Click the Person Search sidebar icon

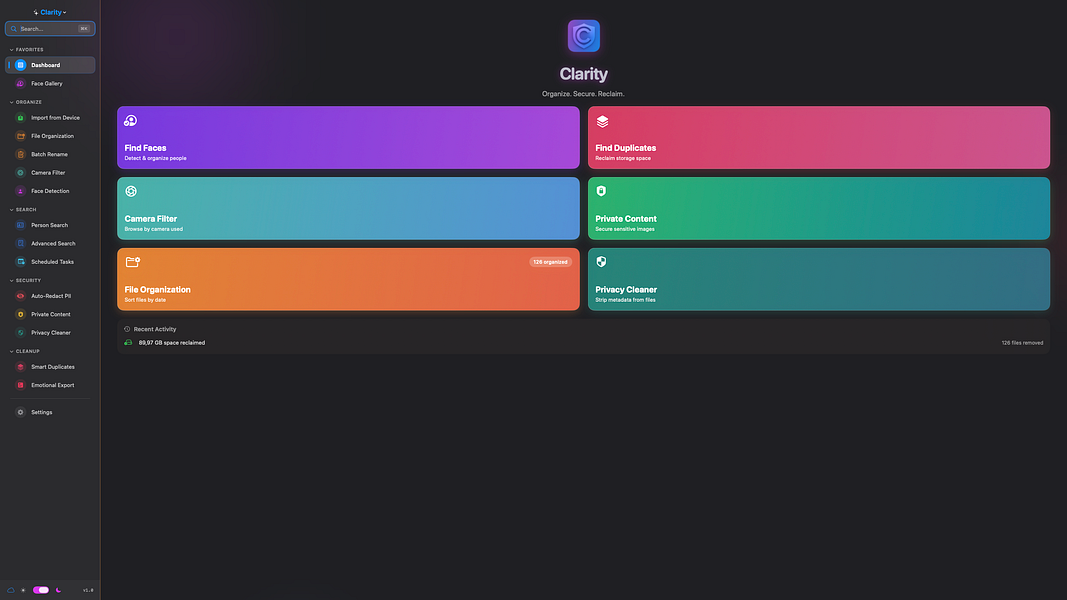[x=20, y=225]
